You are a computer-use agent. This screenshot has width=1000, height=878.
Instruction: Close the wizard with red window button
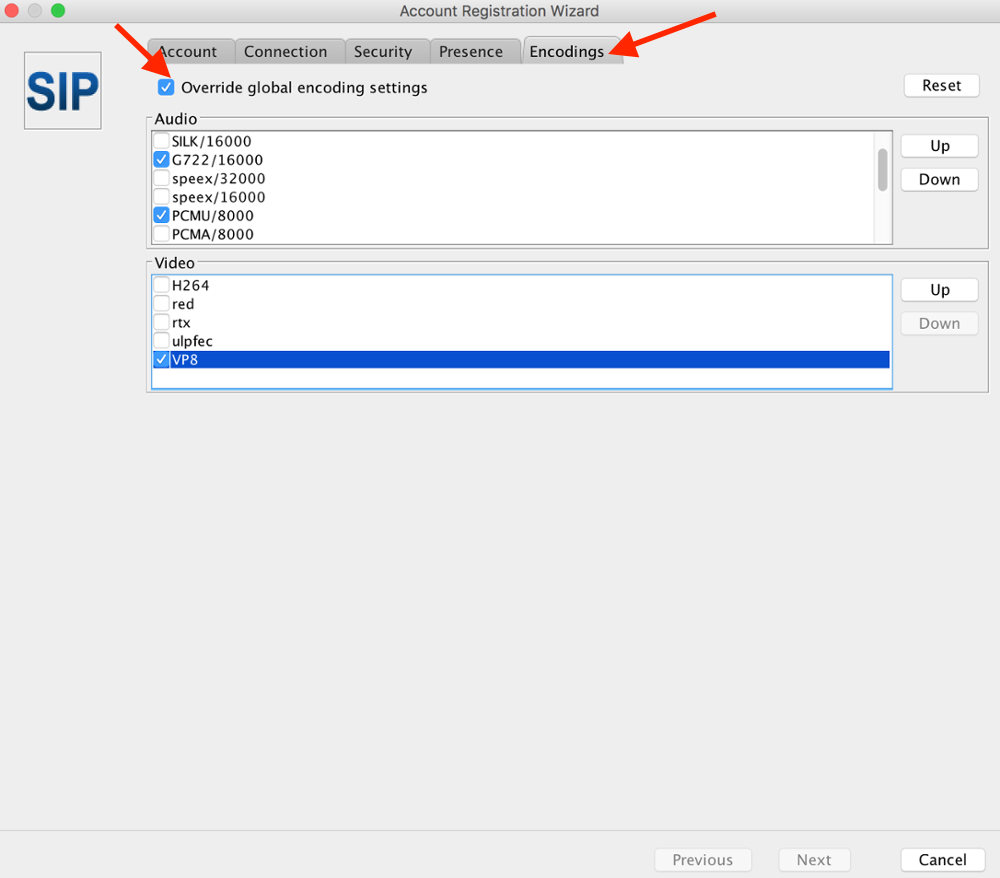(11, 10)
